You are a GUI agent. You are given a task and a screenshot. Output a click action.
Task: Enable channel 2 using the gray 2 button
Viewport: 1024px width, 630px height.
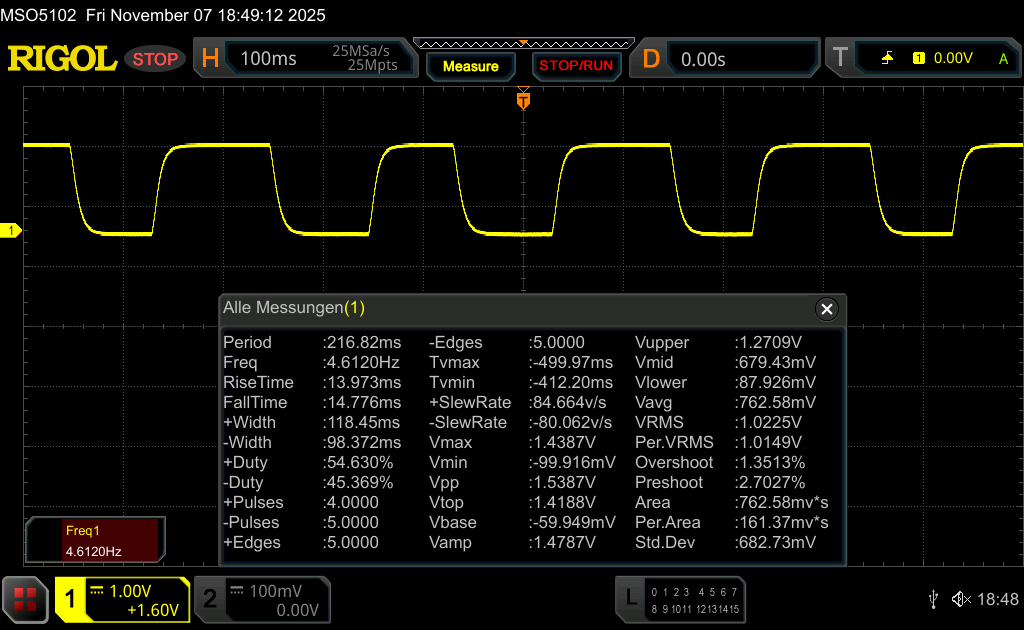(x=210, y=599)
